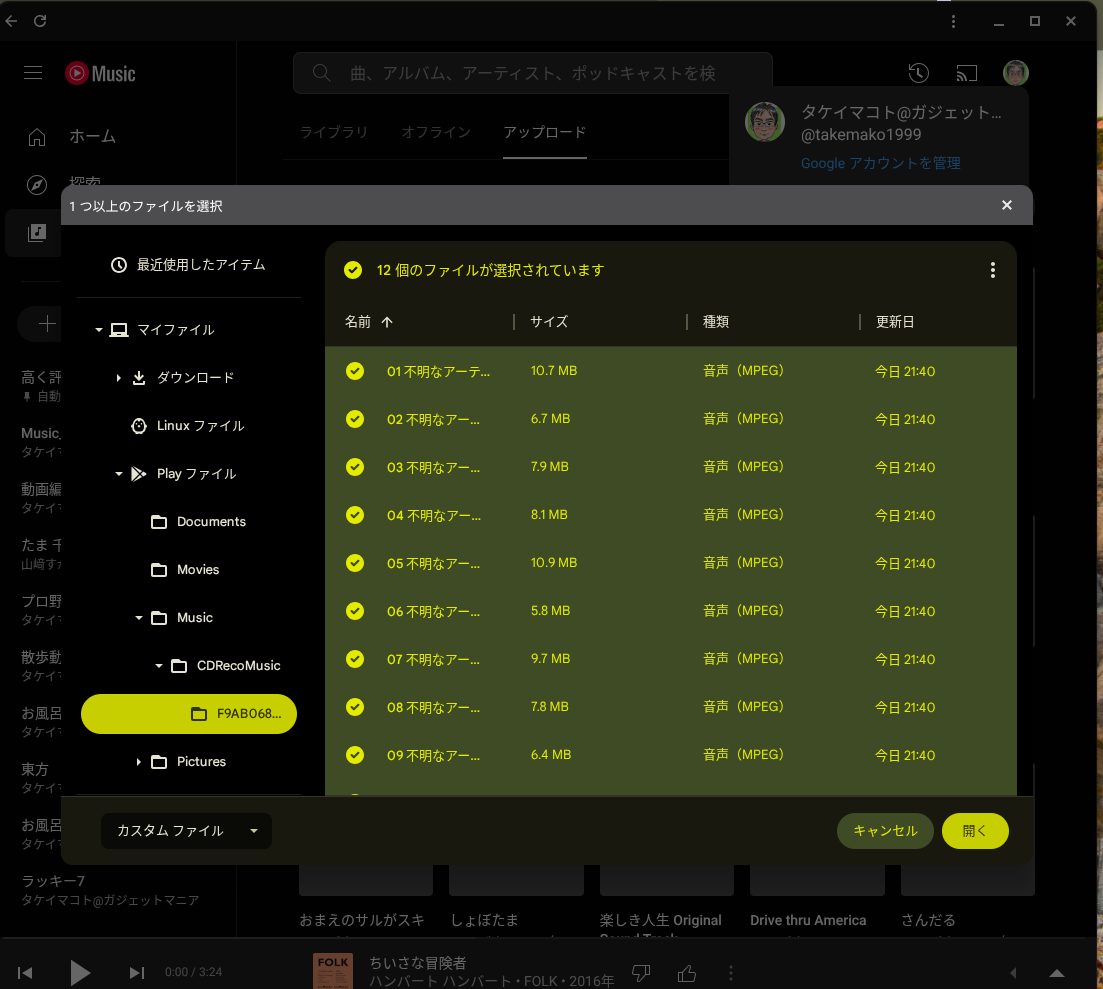Switch to the ライブラリ tab
The height and width of the screenshot is (989, 1103).
(334, 132)
